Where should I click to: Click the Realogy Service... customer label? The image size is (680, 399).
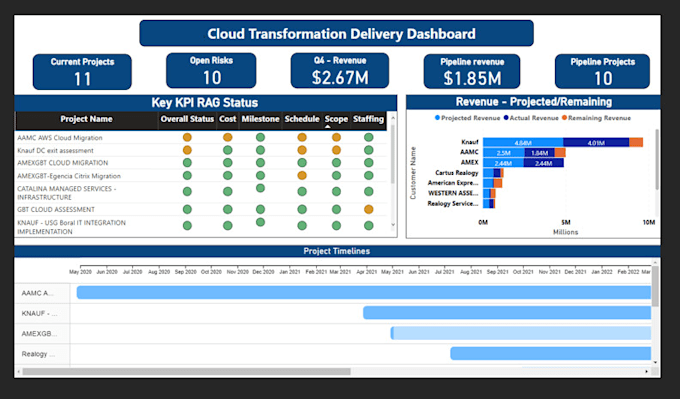(453, 203)
